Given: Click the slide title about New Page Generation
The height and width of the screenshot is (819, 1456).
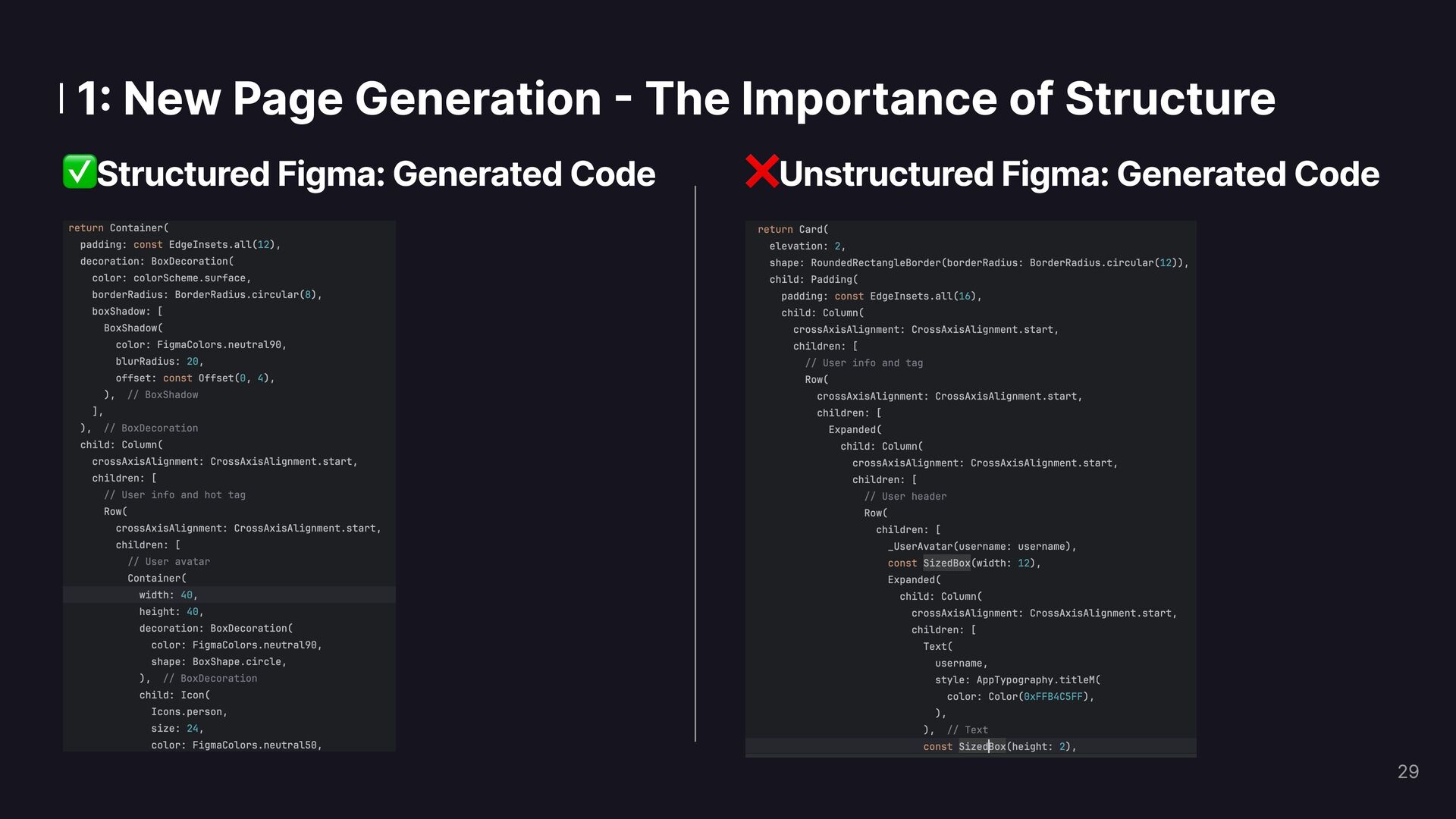Looking at the screenshot, I should tap(676, 99).
